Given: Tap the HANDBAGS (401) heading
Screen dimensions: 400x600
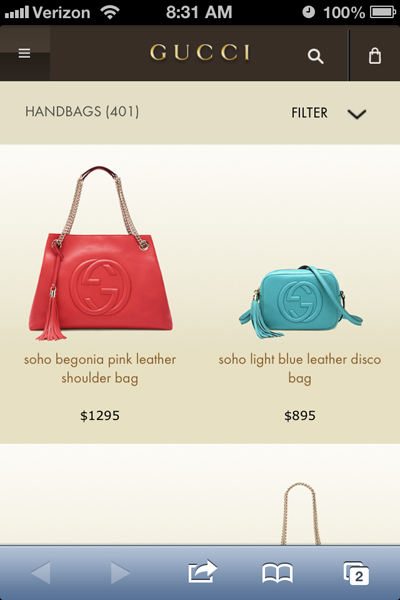Looking at the screenshot, I should pyautogui.click(x=82, y=112).
